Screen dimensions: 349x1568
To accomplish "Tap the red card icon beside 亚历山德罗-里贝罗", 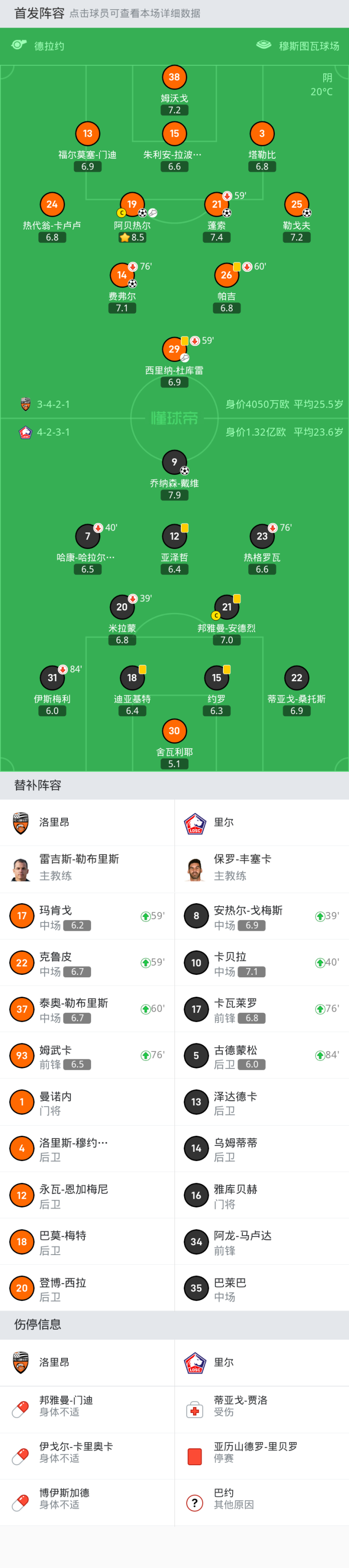I will pos(194,1457).
